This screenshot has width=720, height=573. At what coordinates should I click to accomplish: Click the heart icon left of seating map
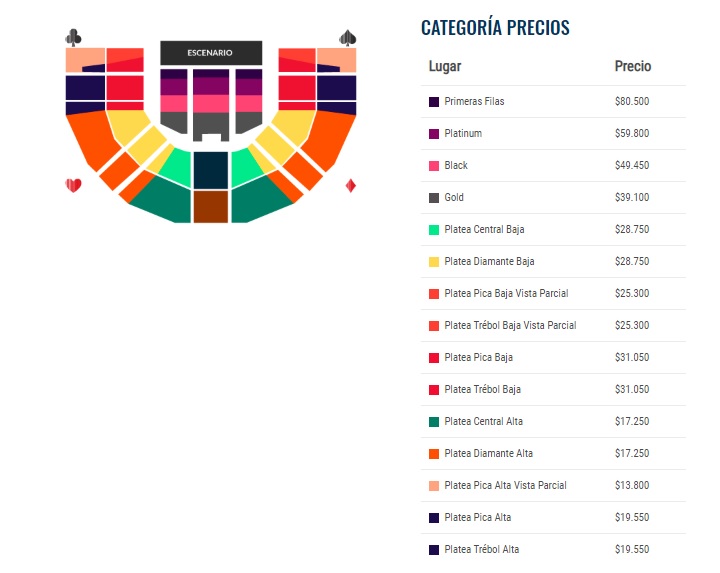[73, 185]
